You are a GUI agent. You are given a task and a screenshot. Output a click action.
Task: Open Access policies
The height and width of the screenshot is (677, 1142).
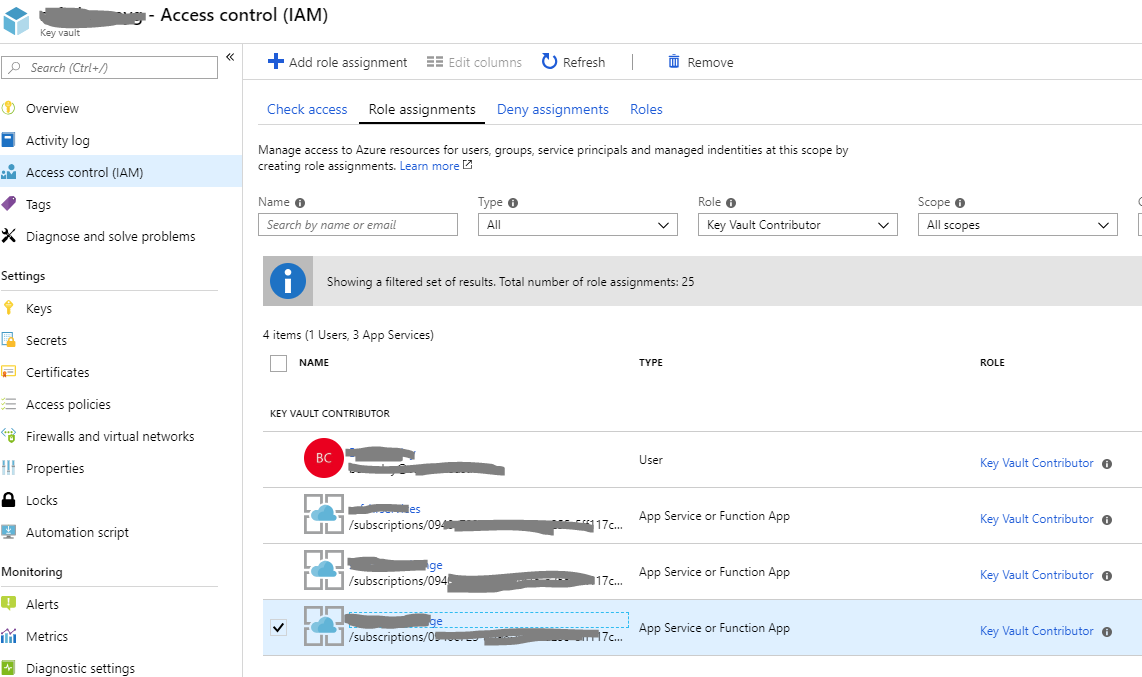click(x=68, y=404)
